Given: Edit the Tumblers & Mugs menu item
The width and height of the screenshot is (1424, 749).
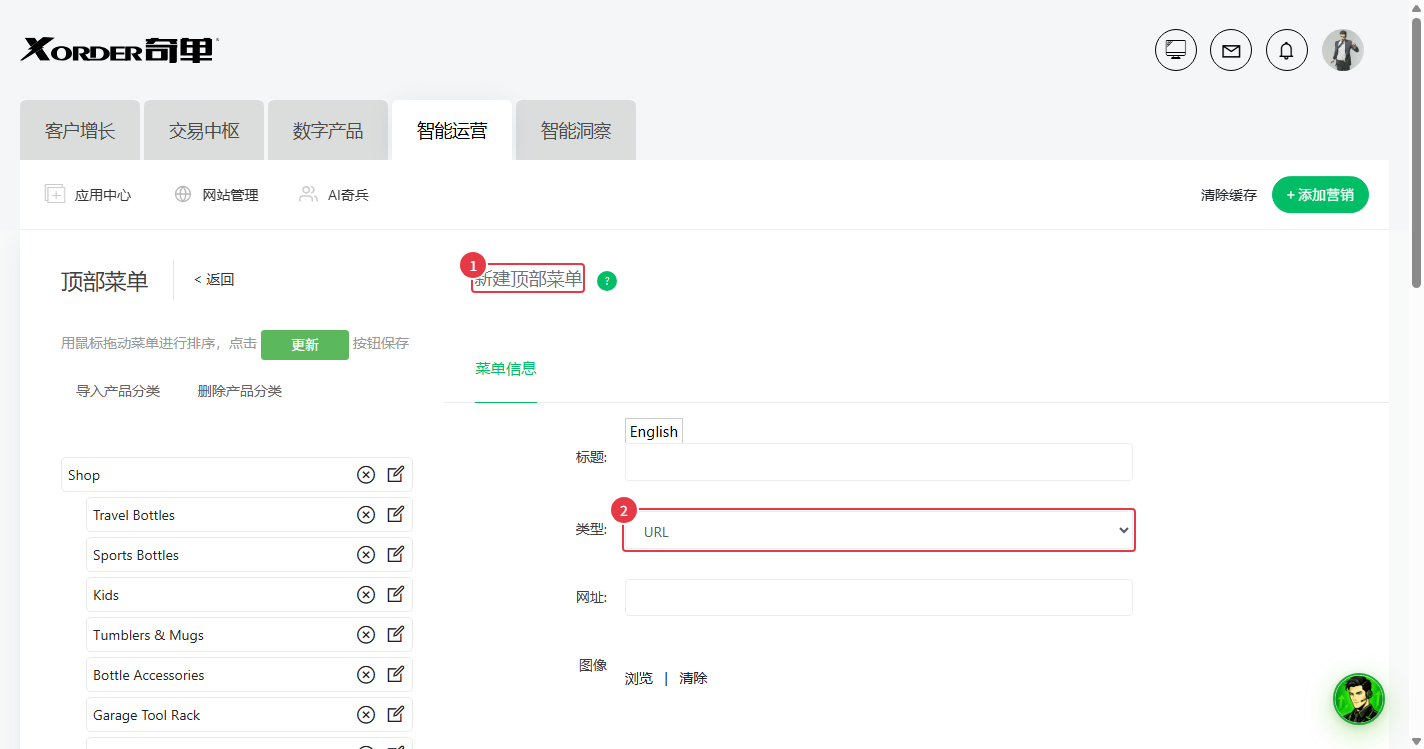Looking at the screenshot, I should (396, 634).
